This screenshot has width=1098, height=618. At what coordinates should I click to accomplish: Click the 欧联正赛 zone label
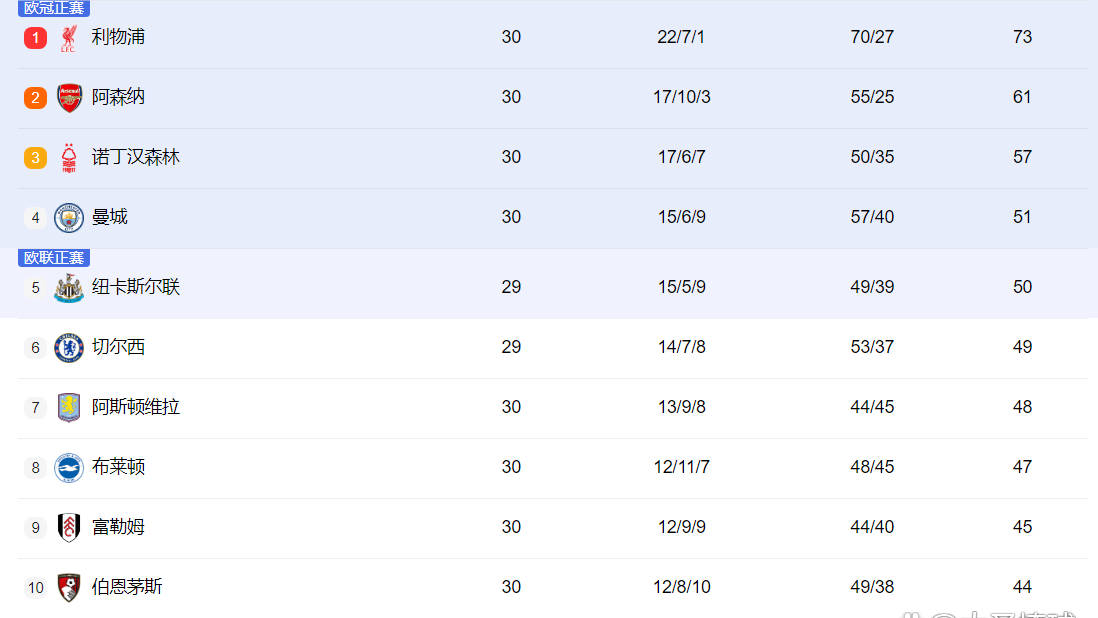point(54,258)
